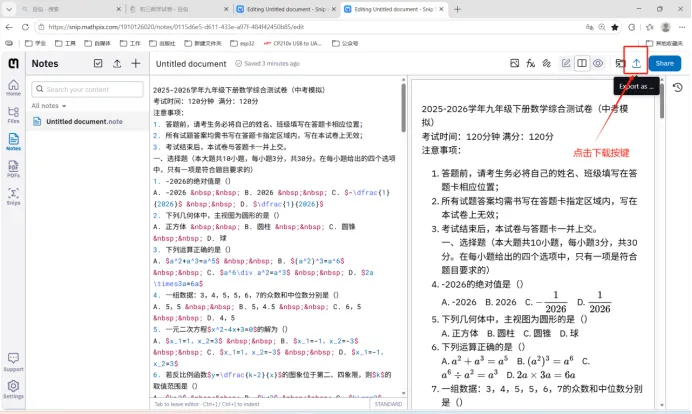Image resolution: width=692 pixels, height=414 pixels.
Task: Click the Export as download icon
Action: (x=636, y=64)
